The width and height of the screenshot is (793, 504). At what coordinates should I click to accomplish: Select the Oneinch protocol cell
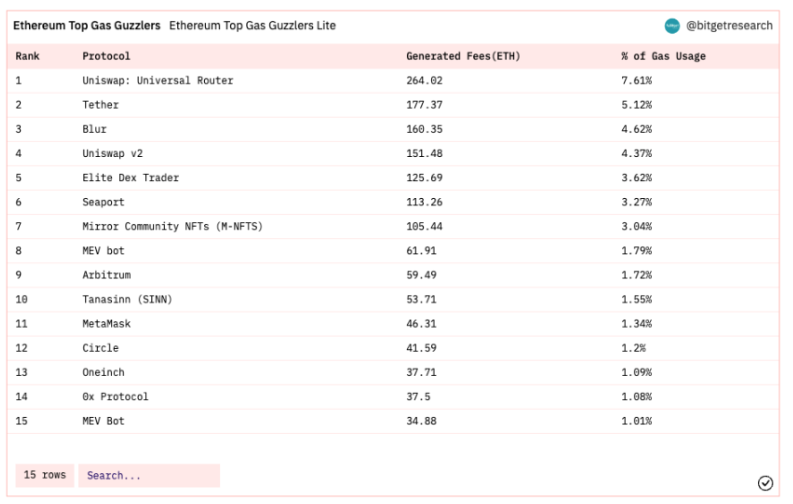click(x=103, y=372)
